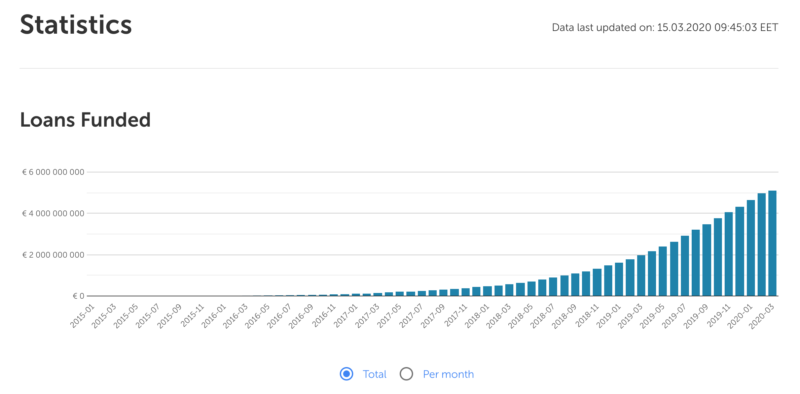The image size is (800, 394).
Task: Click the 2019-09 bar in chart
Action: [707, 260]
